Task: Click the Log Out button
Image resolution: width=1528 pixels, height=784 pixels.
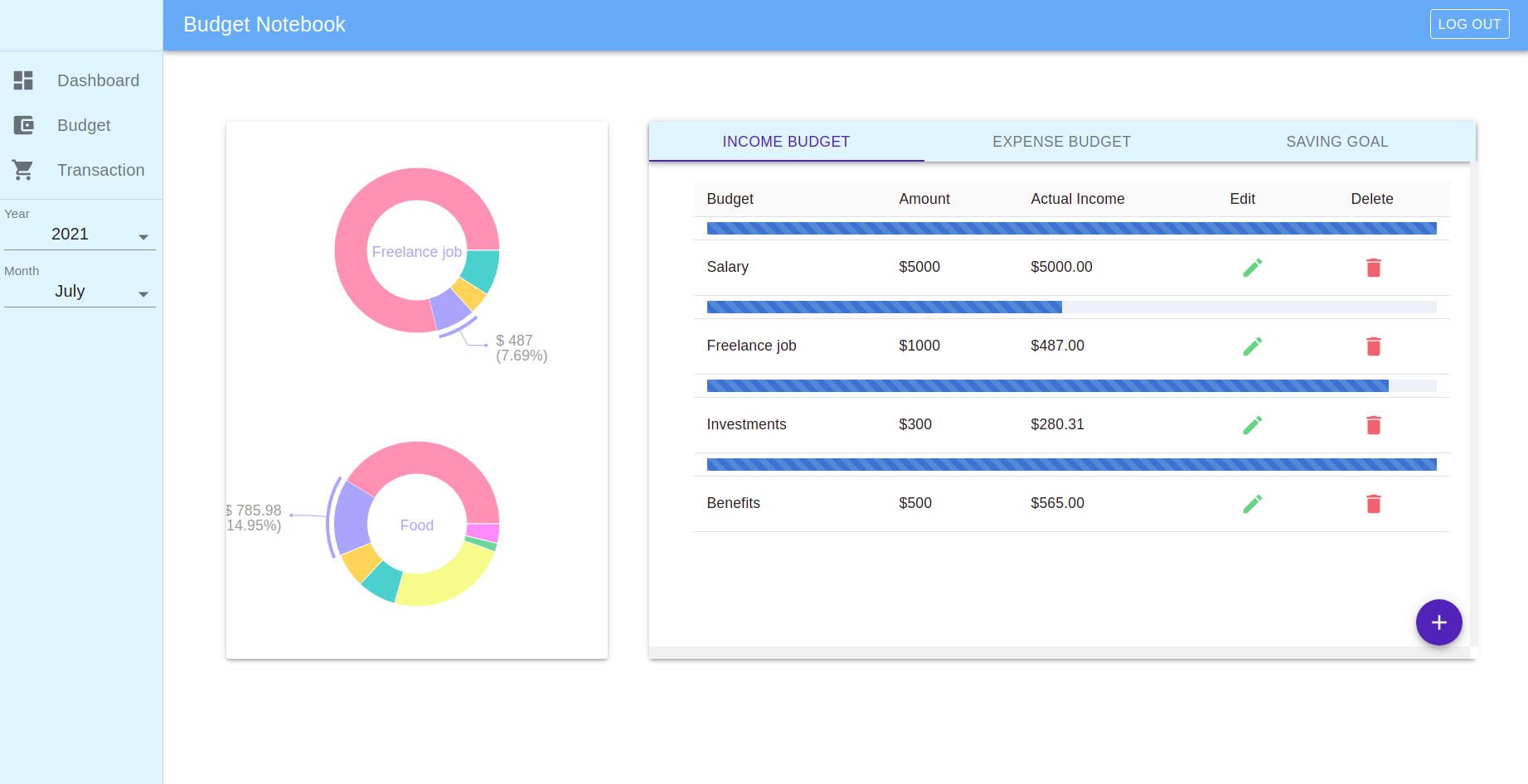Action: pos(1469,24)
